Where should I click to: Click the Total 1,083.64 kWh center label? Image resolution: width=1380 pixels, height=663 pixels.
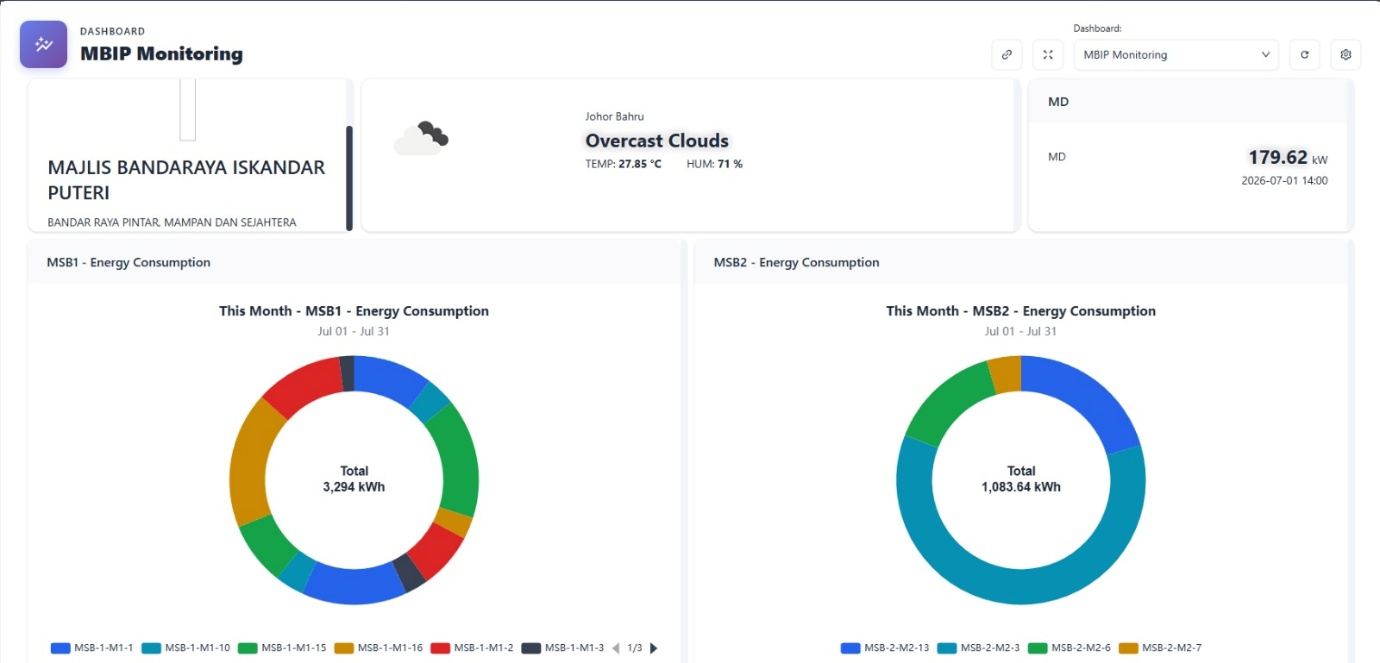click(1021, 479)
